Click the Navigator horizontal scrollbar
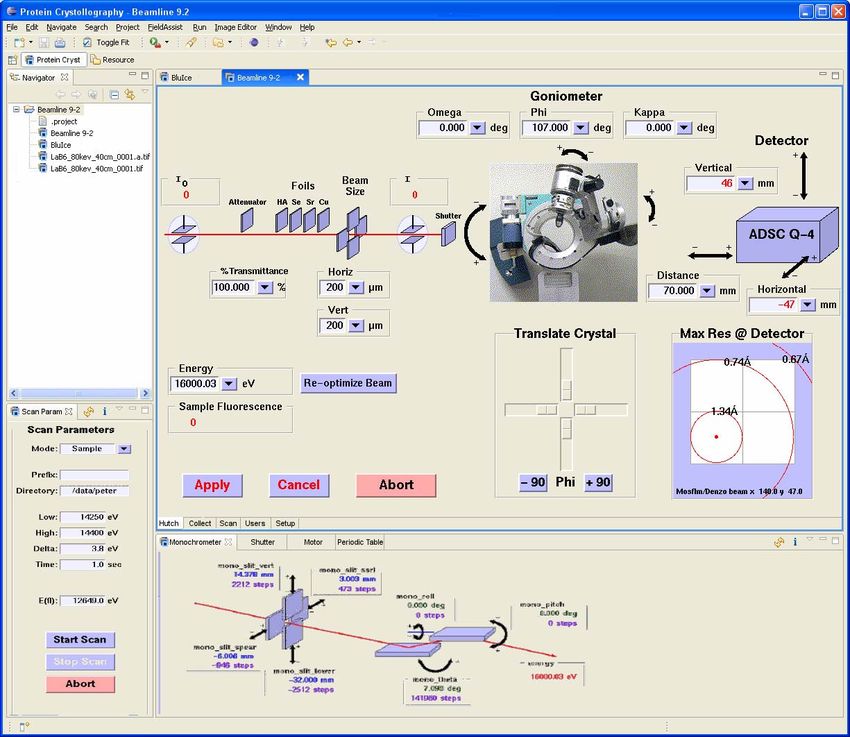 80,393
